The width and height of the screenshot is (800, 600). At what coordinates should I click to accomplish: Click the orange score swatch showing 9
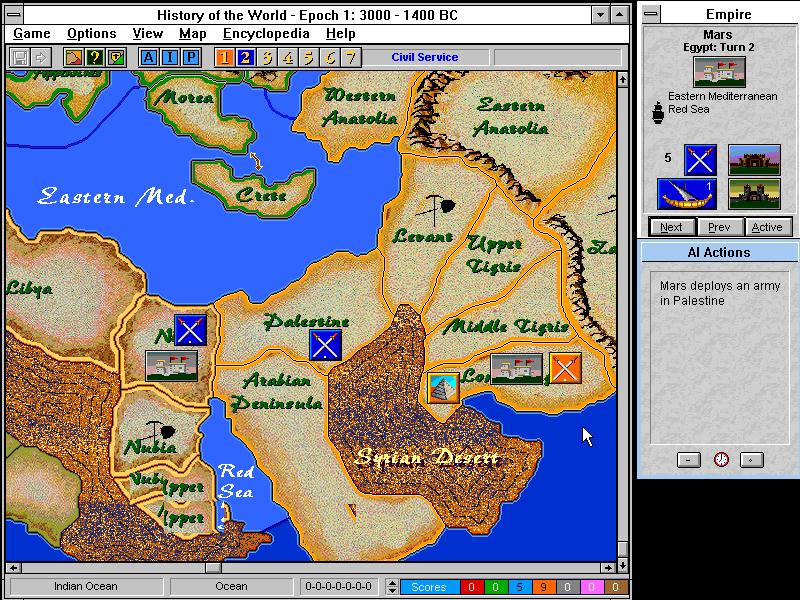pyautogui.click(x=543, y=587)
